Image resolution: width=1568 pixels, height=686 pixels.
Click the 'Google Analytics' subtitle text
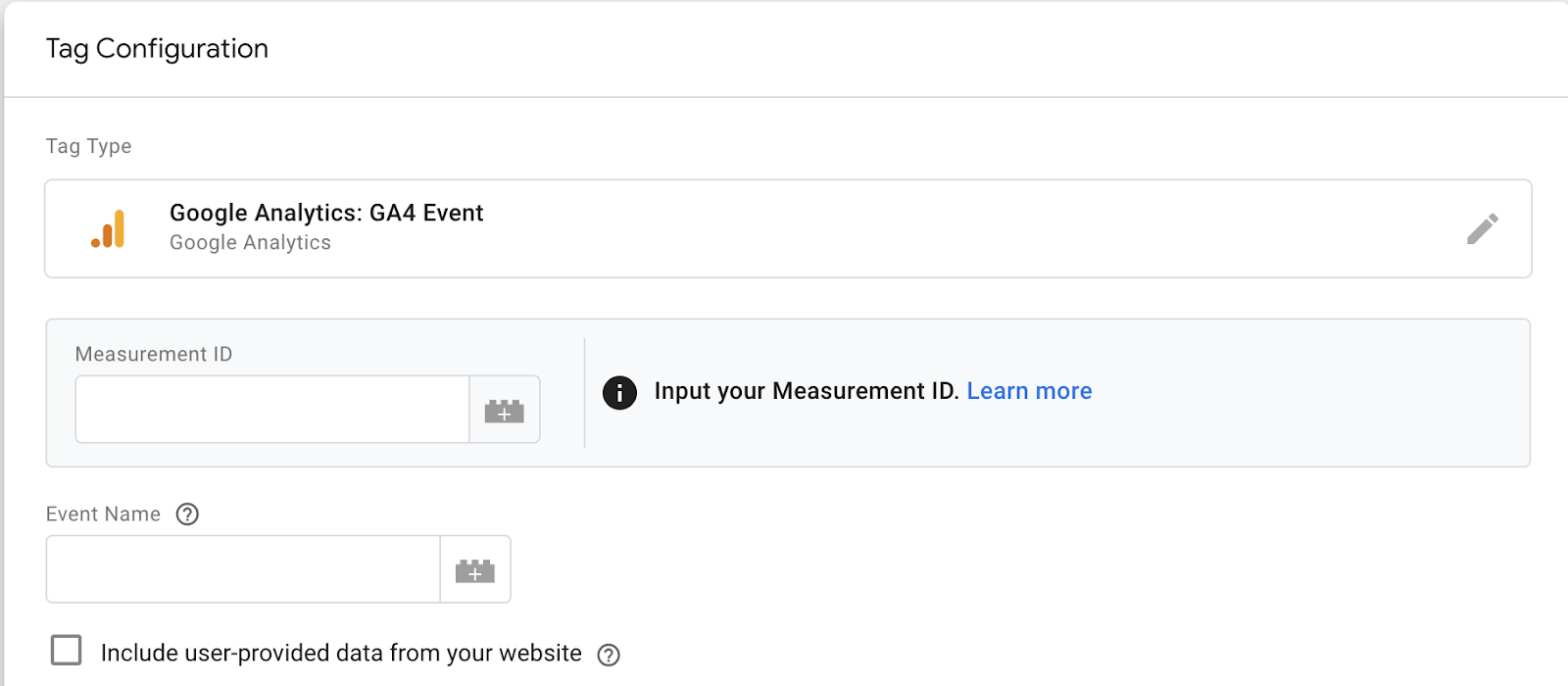coord(250,243)
